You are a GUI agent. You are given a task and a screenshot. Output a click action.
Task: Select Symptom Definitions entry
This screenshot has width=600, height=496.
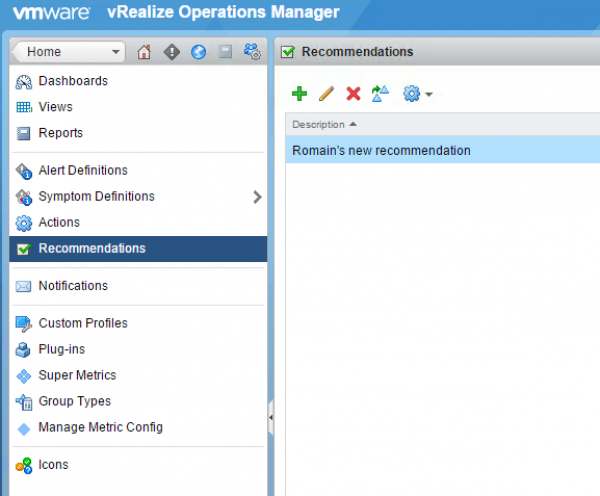click(x=96, y=196)
